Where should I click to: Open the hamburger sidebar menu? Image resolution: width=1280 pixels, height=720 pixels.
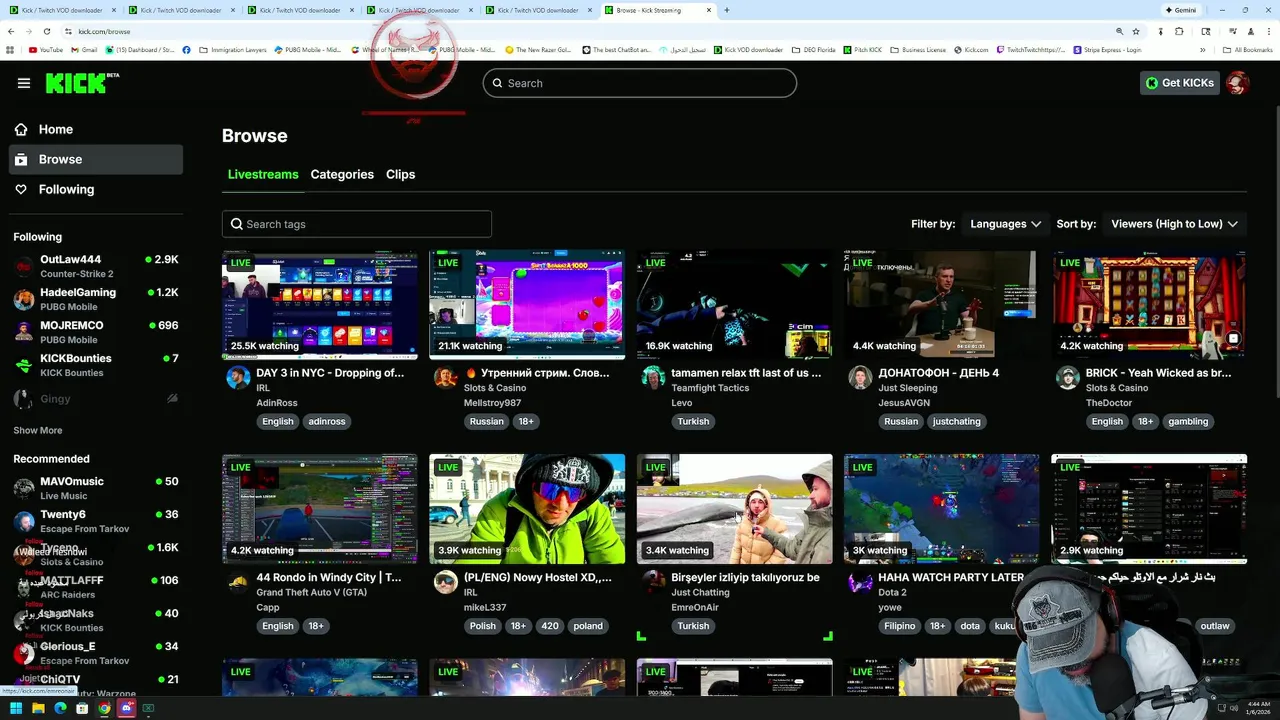click(24, 83)
